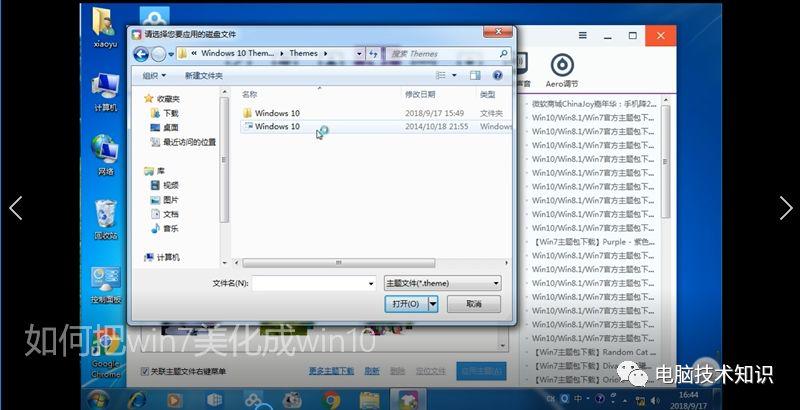
Task: Toggle the 关联主题文件右键菜单 checkbox
Action: coord(145,372)
